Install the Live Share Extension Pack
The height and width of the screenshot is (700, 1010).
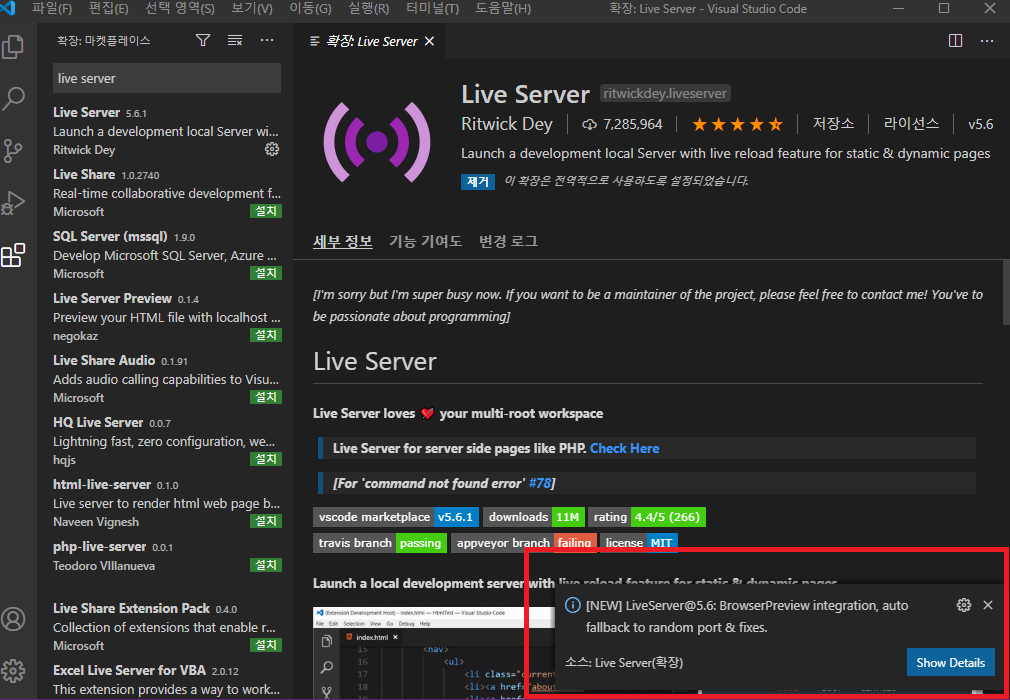tap(265, 645)
